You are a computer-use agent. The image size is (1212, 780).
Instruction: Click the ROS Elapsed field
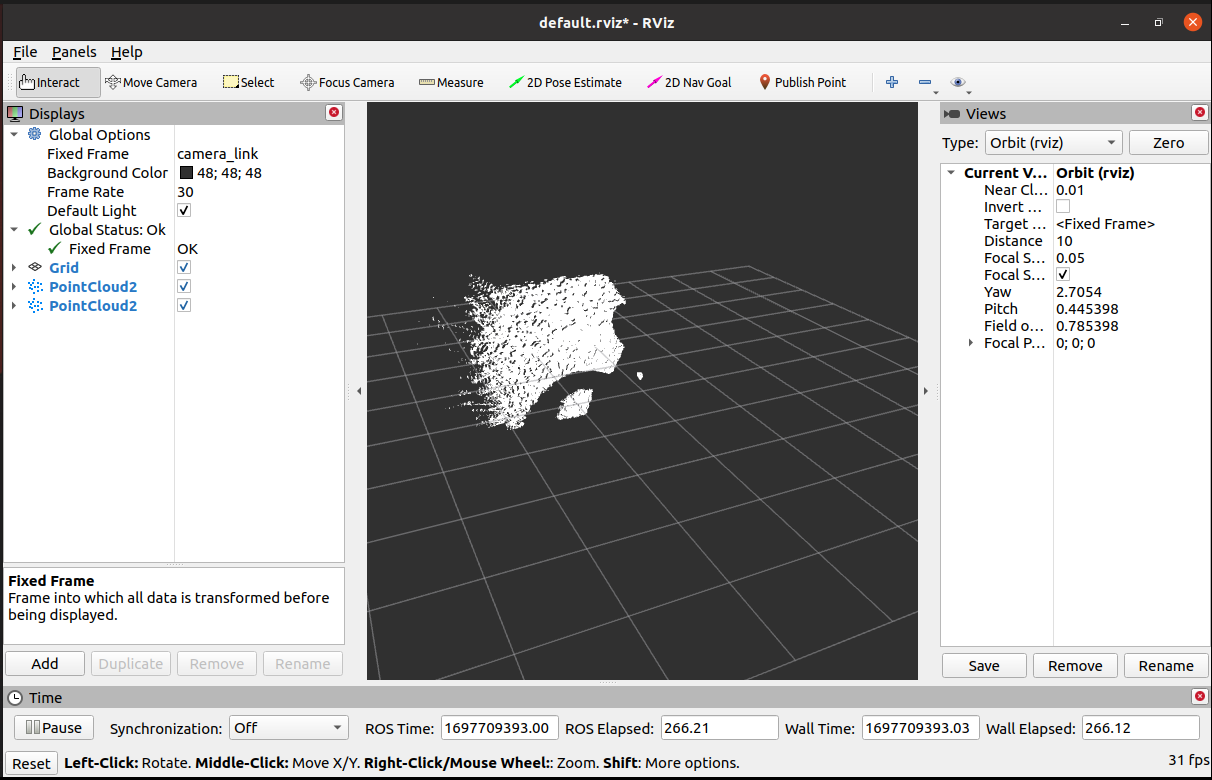click(x=719, y=728)
